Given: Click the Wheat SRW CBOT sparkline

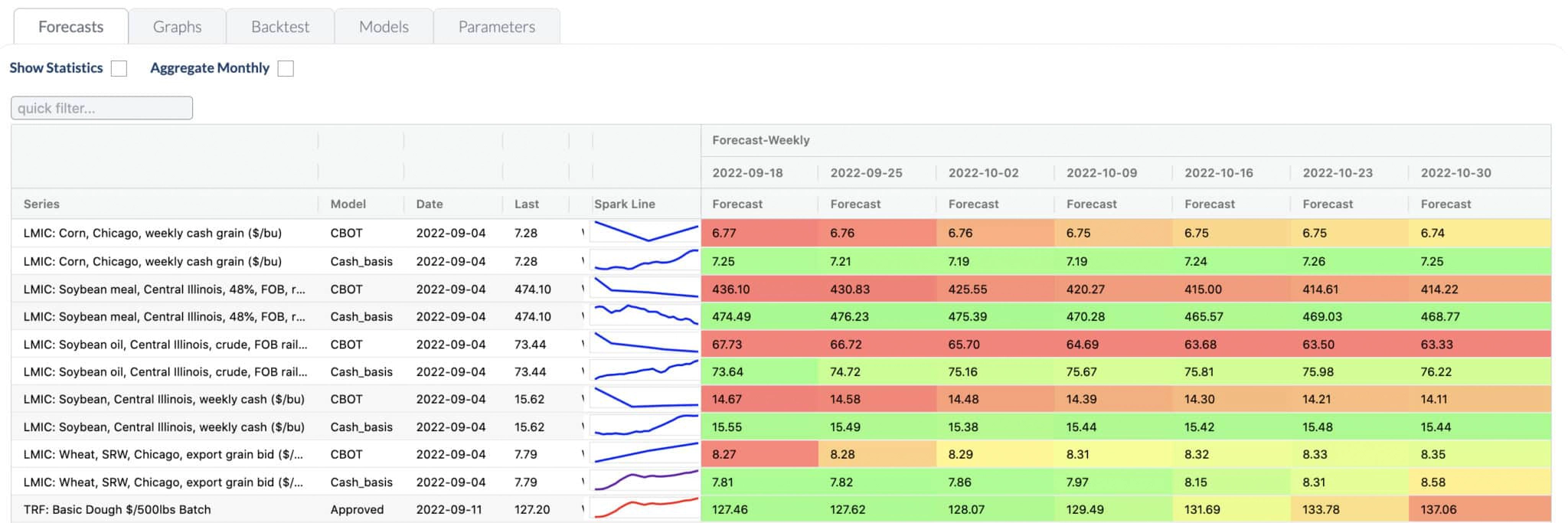Looking at the screenshot, I should coord(645,454).
